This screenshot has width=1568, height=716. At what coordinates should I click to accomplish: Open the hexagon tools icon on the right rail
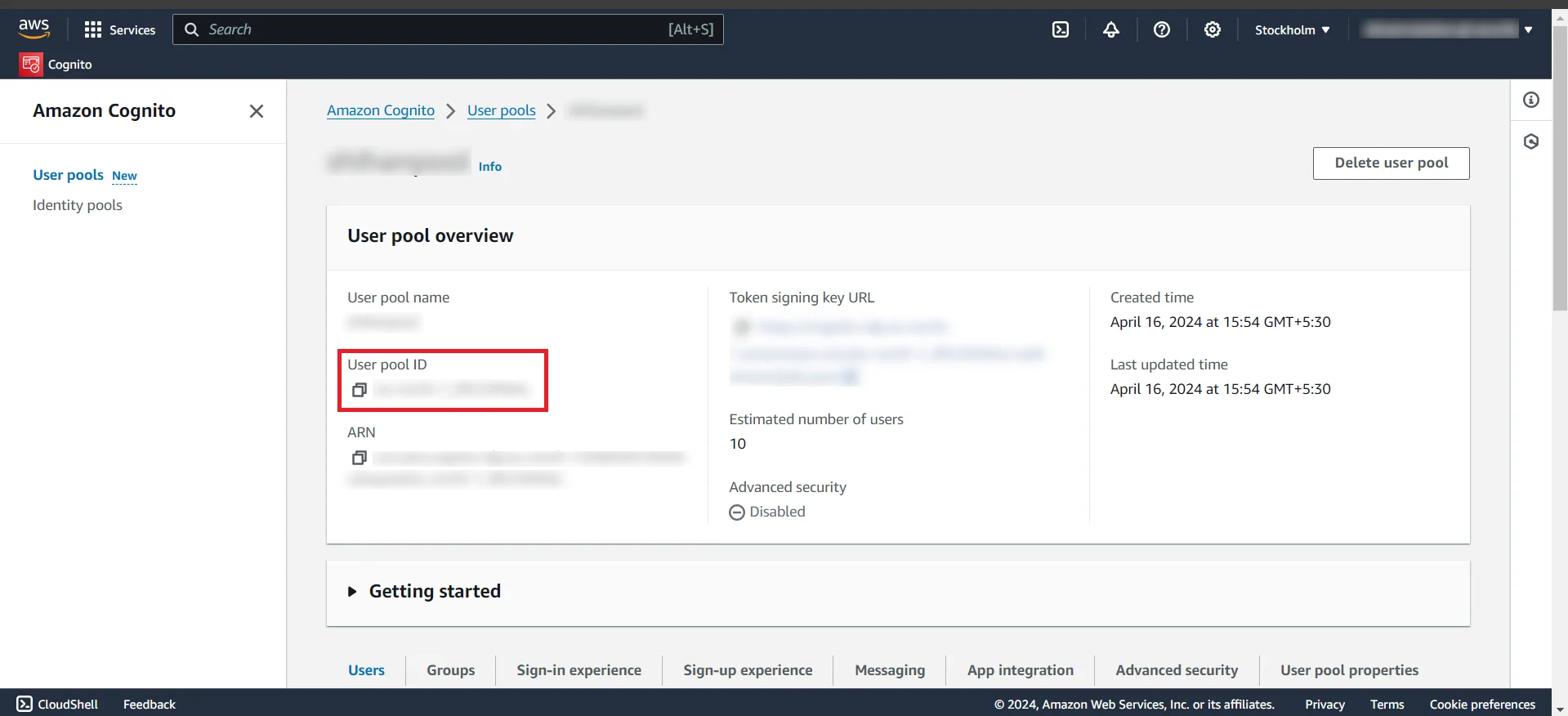click(1531, 141)
